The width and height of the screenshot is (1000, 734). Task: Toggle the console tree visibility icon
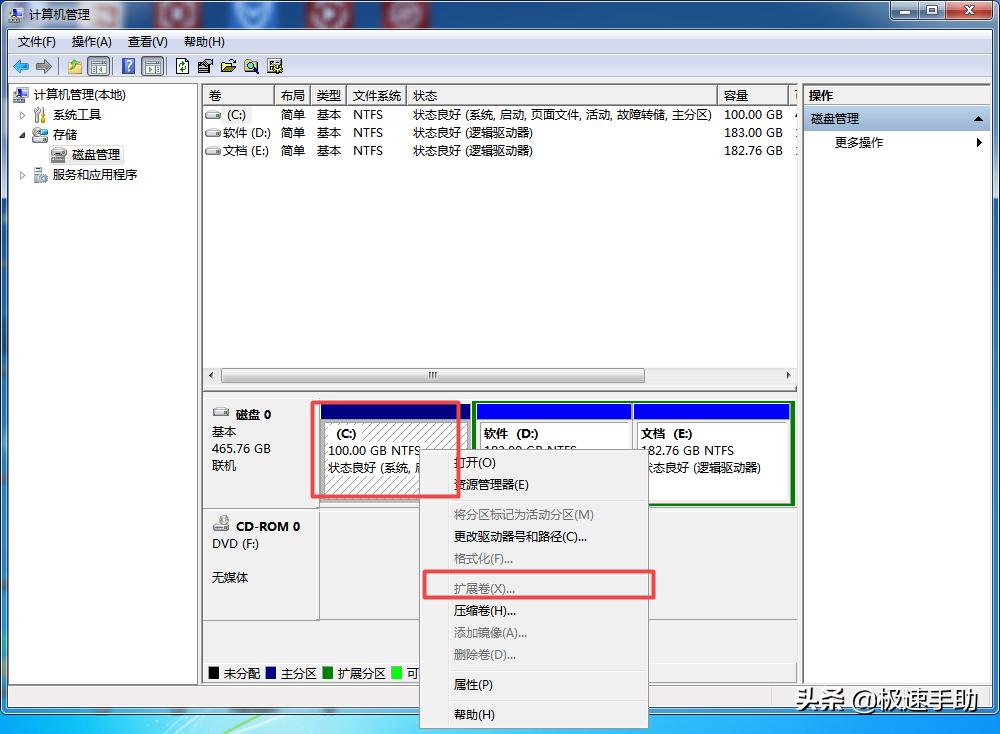pos(99,65)
